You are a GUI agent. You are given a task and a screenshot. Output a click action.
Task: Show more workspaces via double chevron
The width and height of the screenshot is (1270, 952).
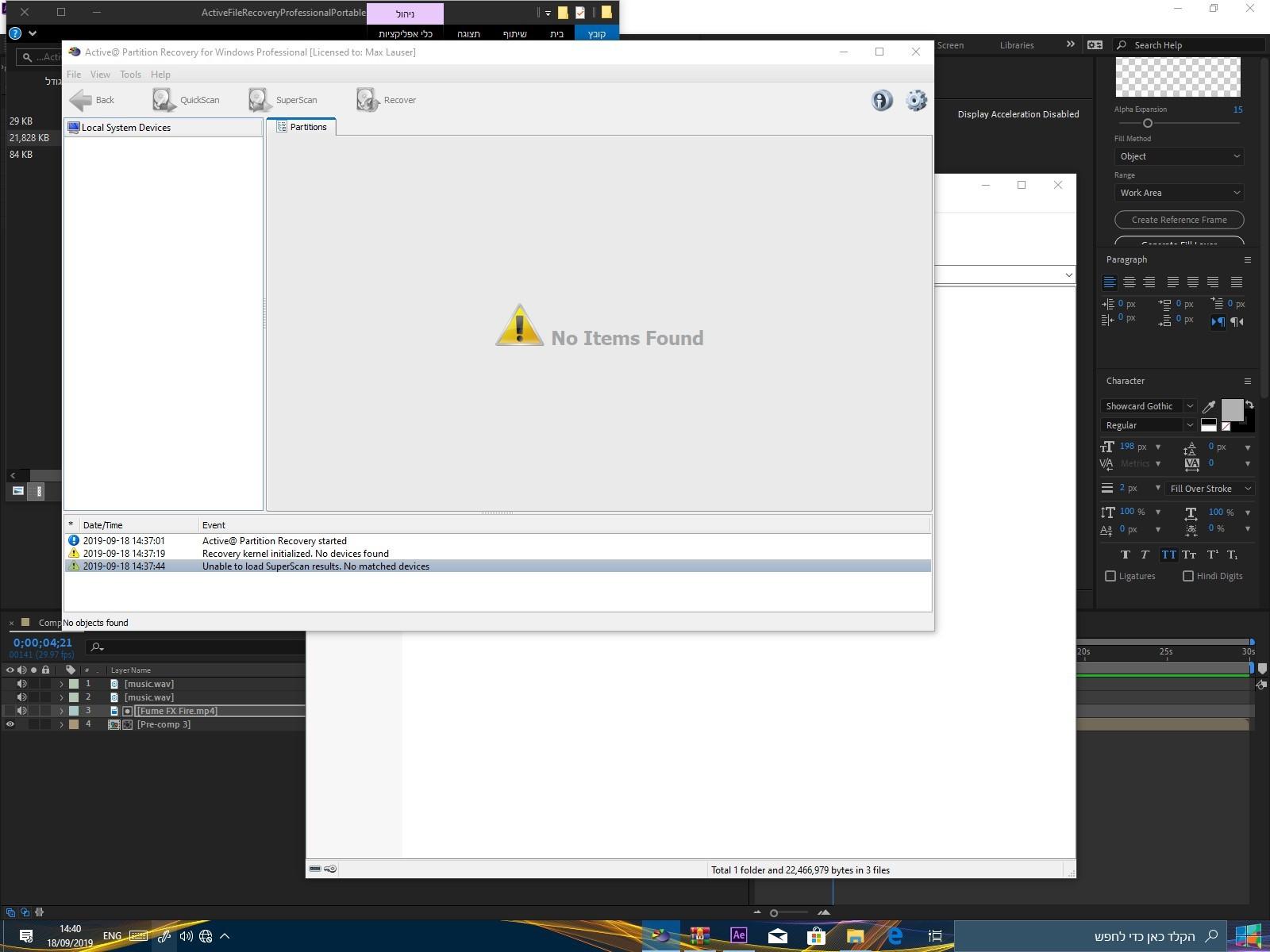1070,44
